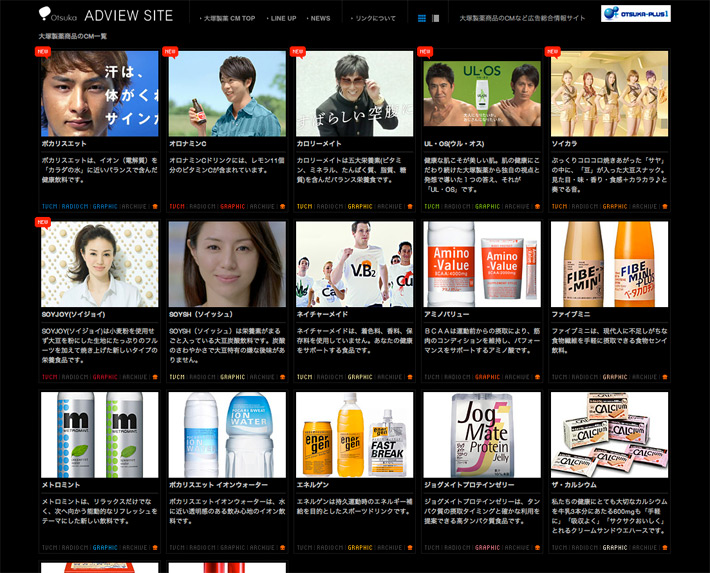Click the home icon on ザ・カルシウム card
This screenshot has height=573, width=710.
[665, 548]
